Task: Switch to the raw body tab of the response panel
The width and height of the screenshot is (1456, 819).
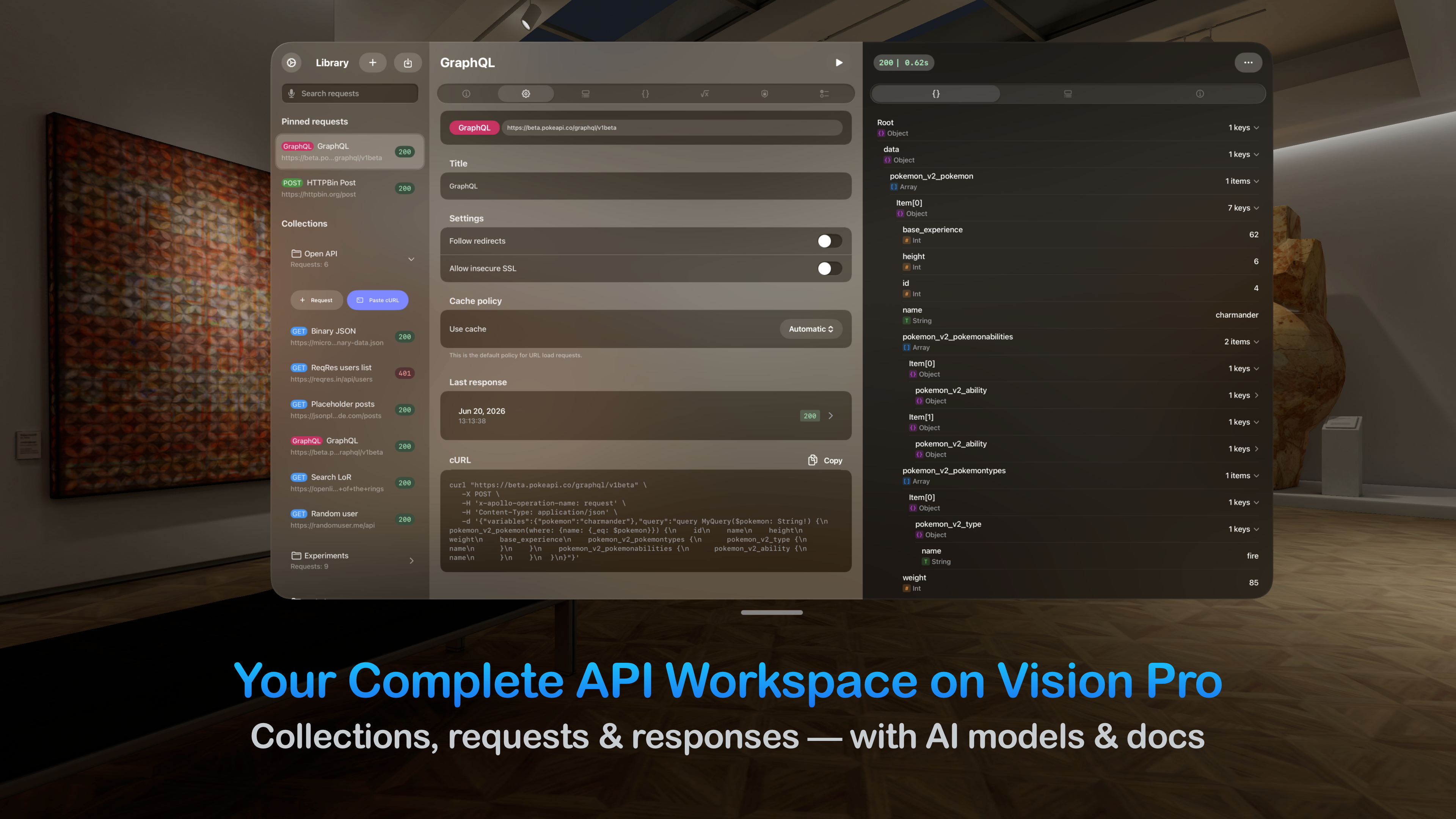Action: coord(1068,94)
